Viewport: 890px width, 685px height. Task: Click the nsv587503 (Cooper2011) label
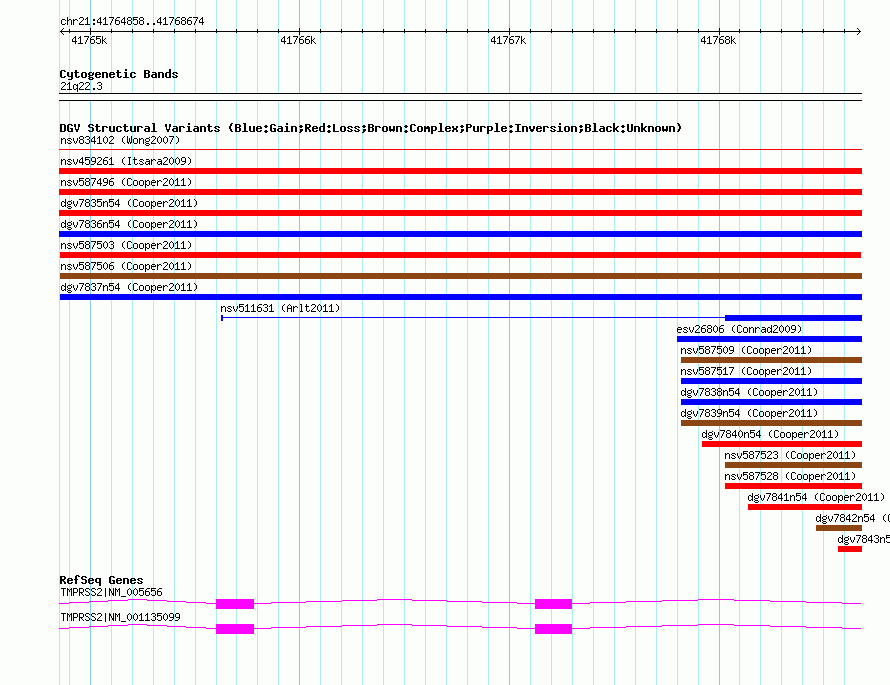(x=126, y=245)
